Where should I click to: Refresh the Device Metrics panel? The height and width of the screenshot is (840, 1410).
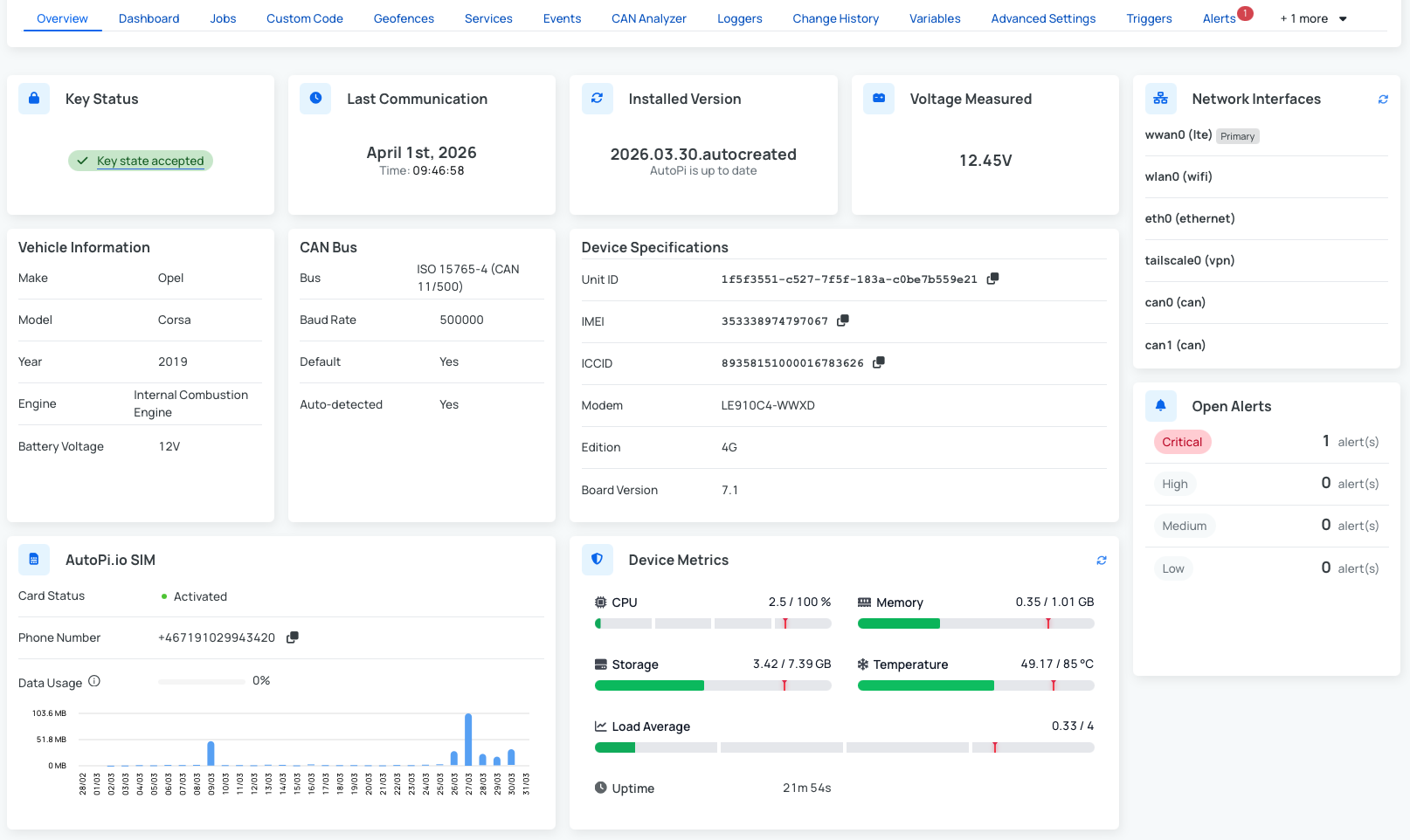click(x=1102, y=561)
